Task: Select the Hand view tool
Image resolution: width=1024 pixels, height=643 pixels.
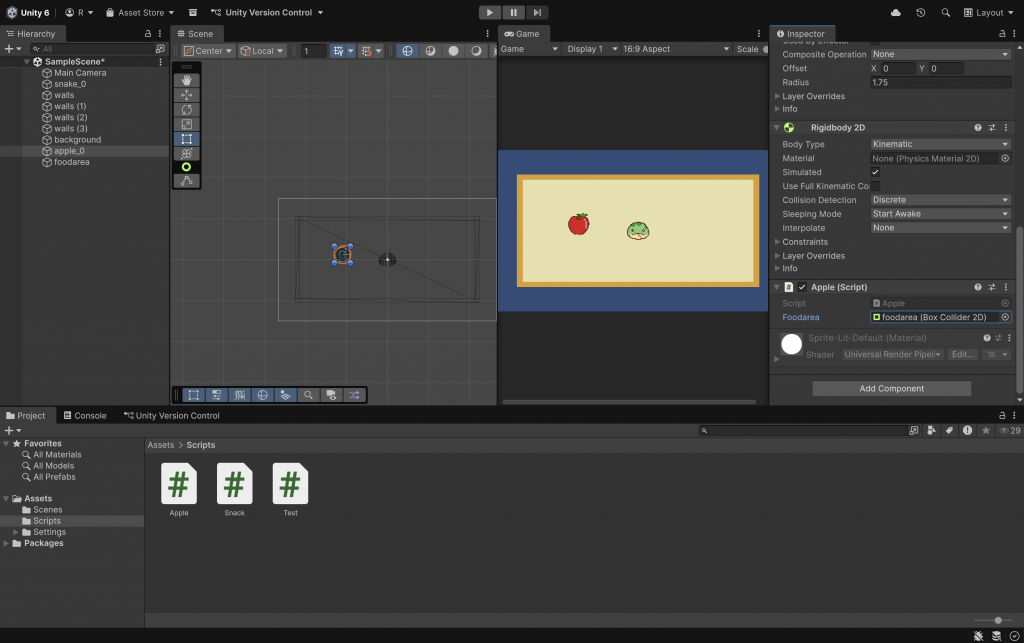Action: (187, 80)
